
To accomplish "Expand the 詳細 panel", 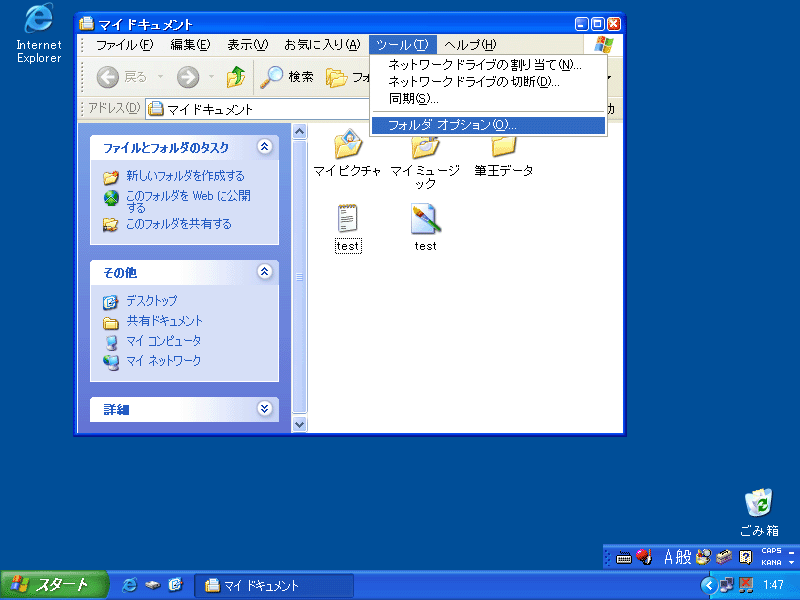I will (x=264, y=408).
